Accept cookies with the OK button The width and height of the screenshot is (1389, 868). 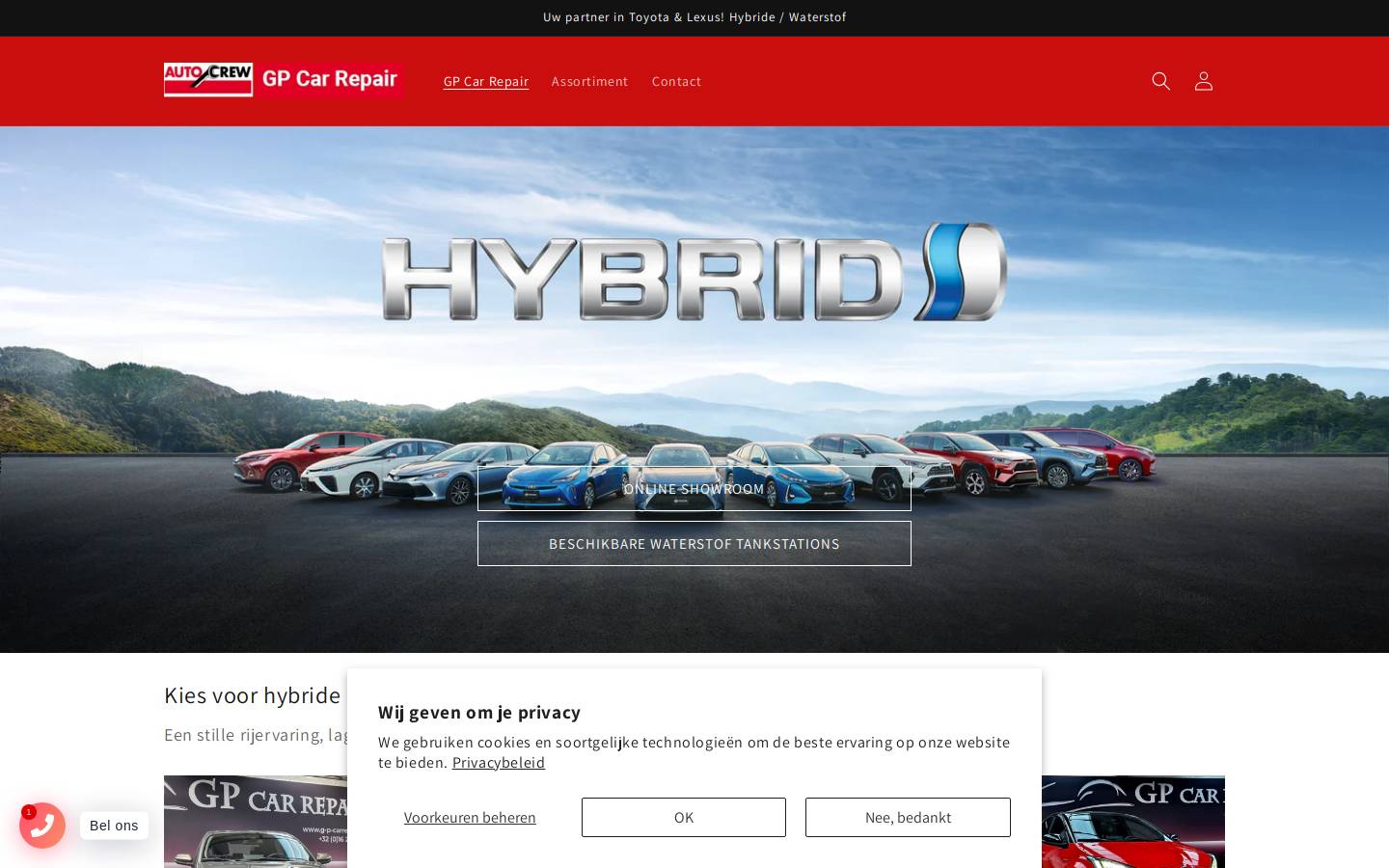click(x=684, y=817)
